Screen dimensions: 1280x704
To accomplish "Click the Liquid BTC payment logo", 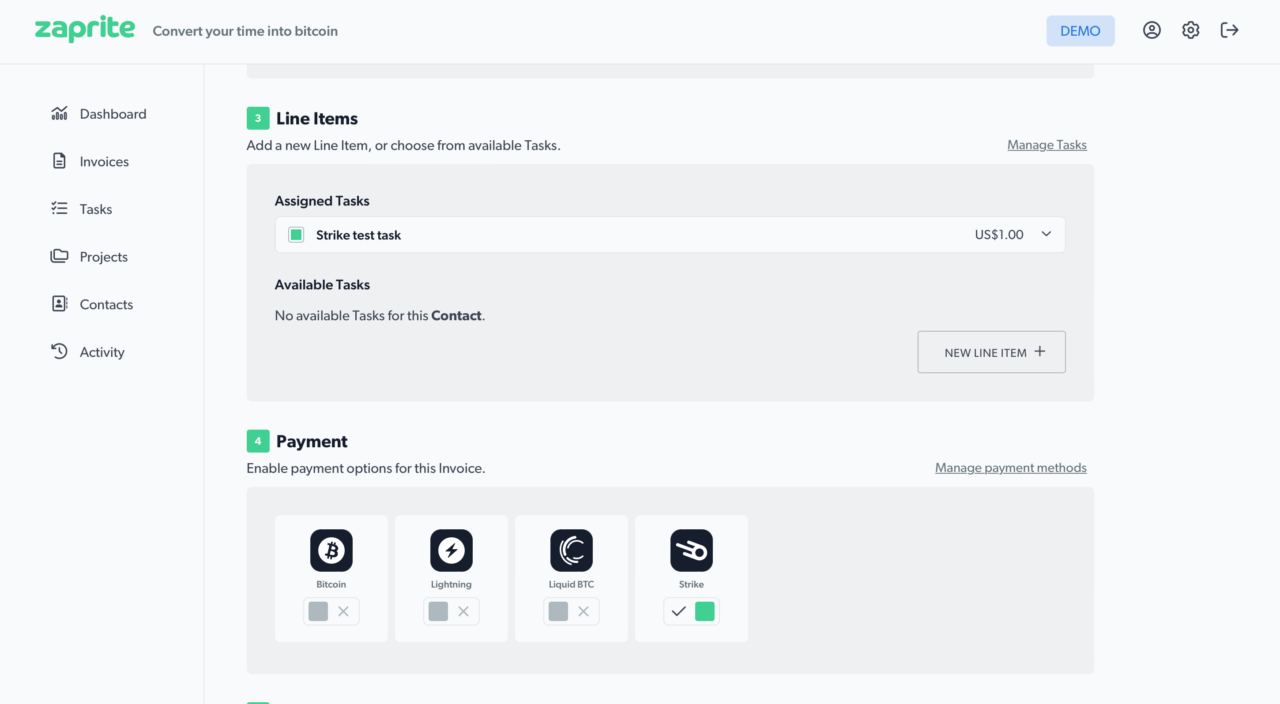I will point(571,550).
